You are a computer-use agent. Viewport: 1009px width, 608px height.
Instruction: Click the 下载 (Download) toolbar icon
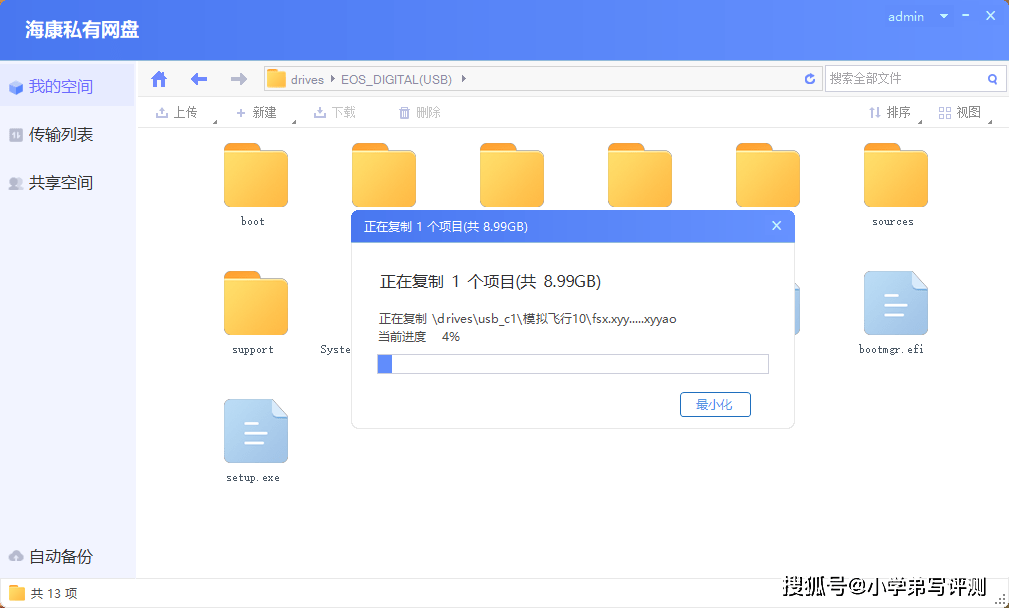tap(322, 112)
